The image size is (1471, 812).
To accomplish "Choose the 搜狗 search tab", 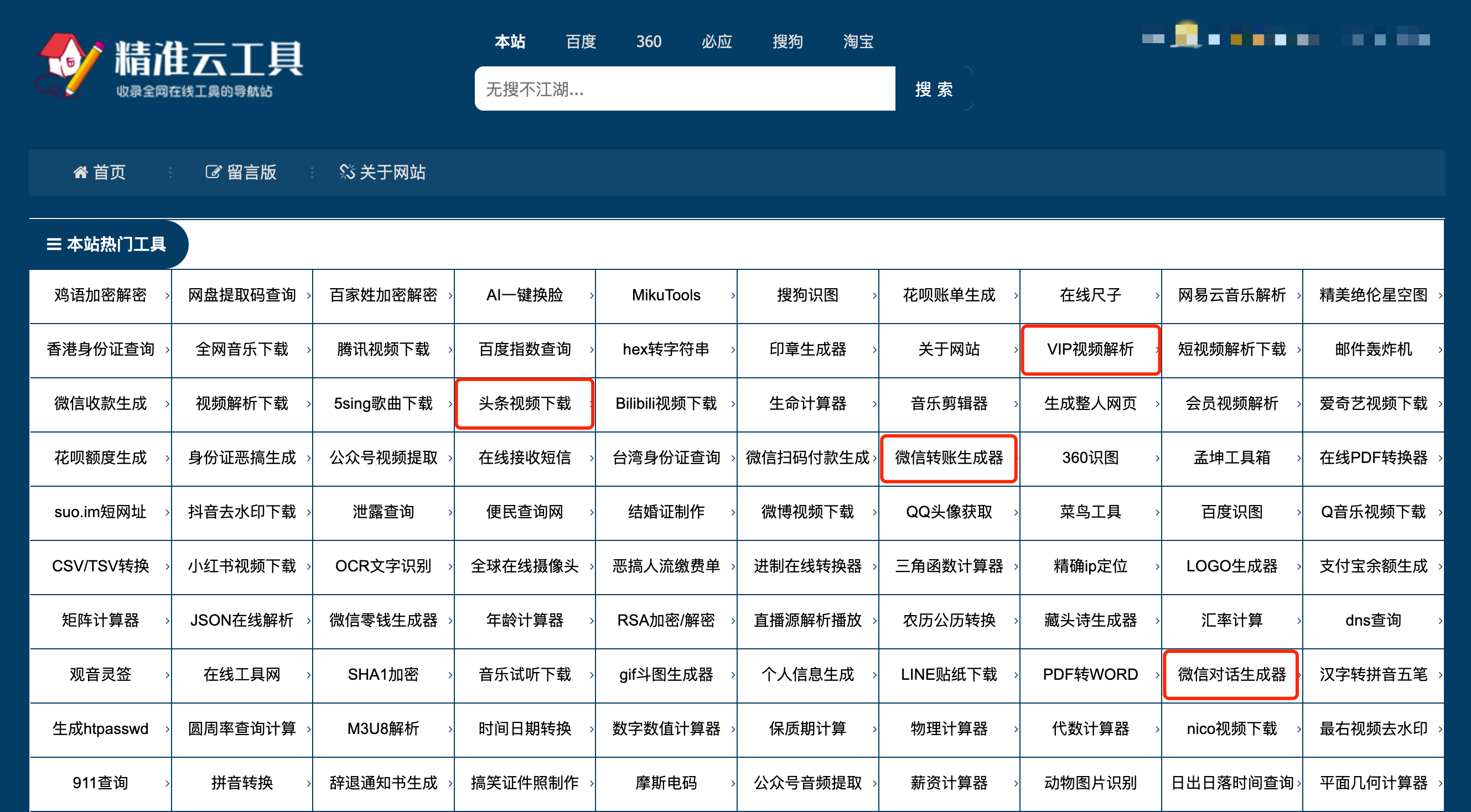I will pos(788,41).
